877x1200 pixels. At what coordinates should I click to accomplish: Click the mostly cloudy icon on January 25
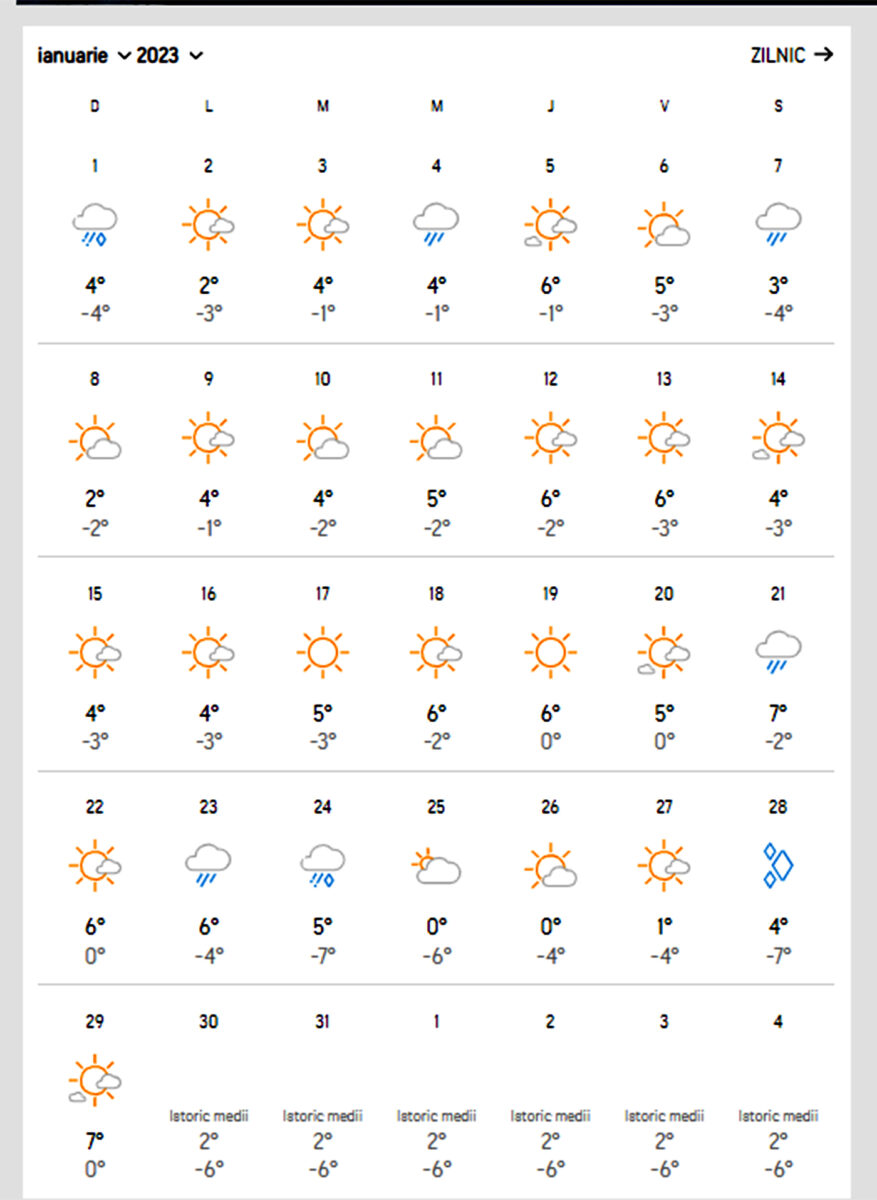436,866
